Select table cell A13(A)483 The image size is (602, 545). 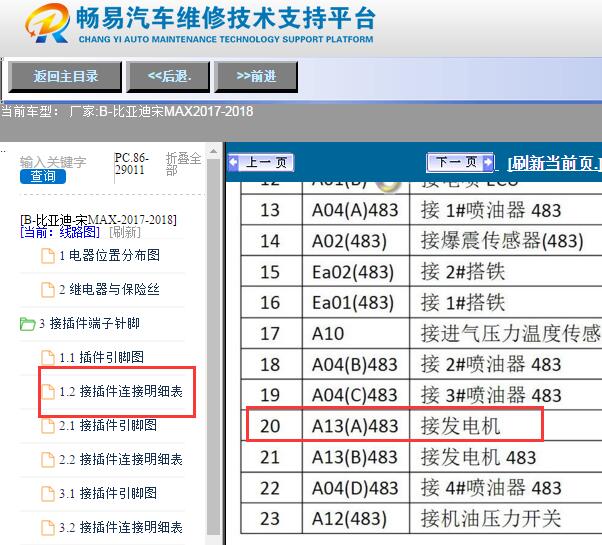tap(356, 426)
